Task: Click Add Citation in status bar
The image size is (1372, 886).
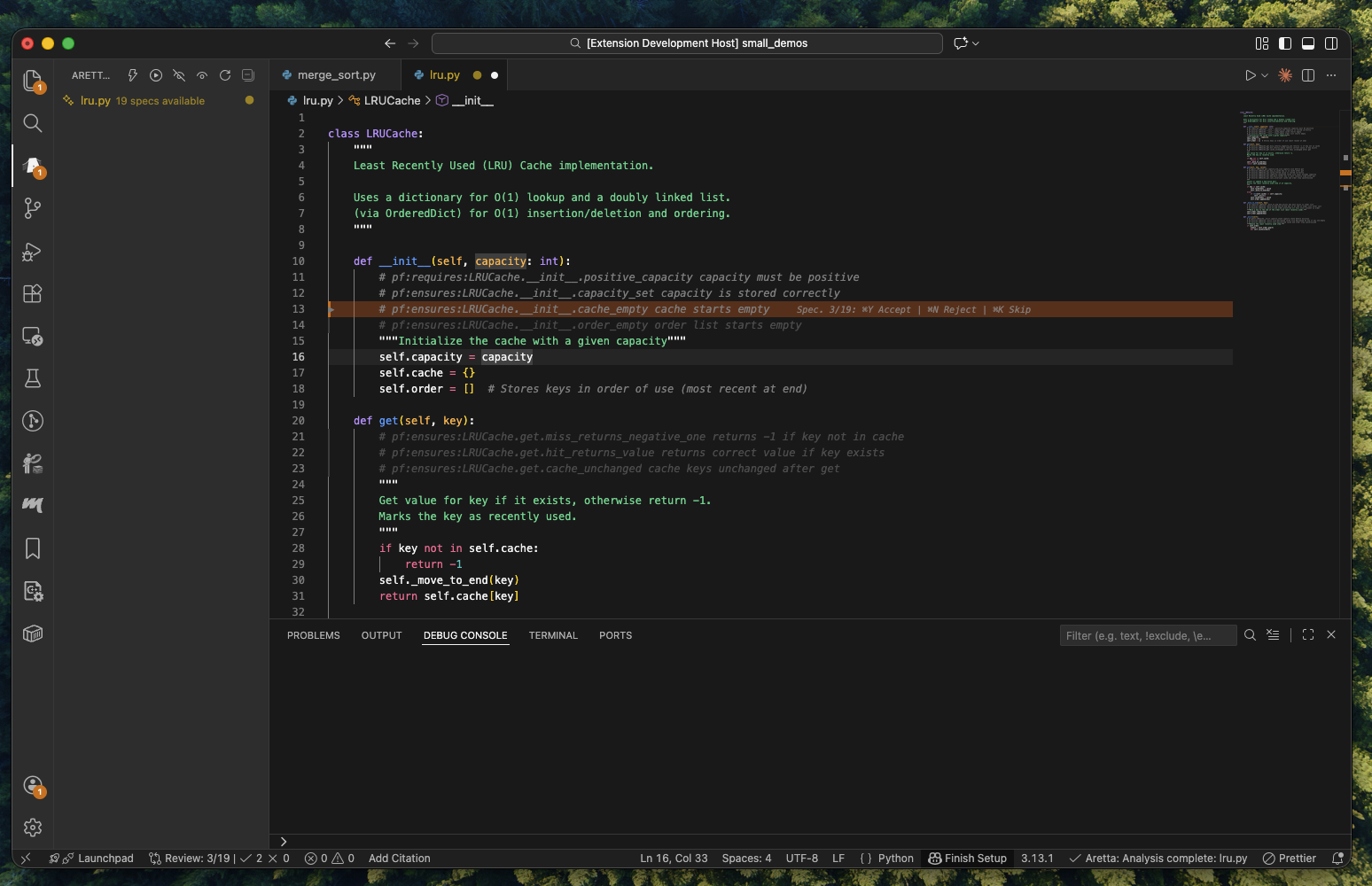Action: coord(399,859)
